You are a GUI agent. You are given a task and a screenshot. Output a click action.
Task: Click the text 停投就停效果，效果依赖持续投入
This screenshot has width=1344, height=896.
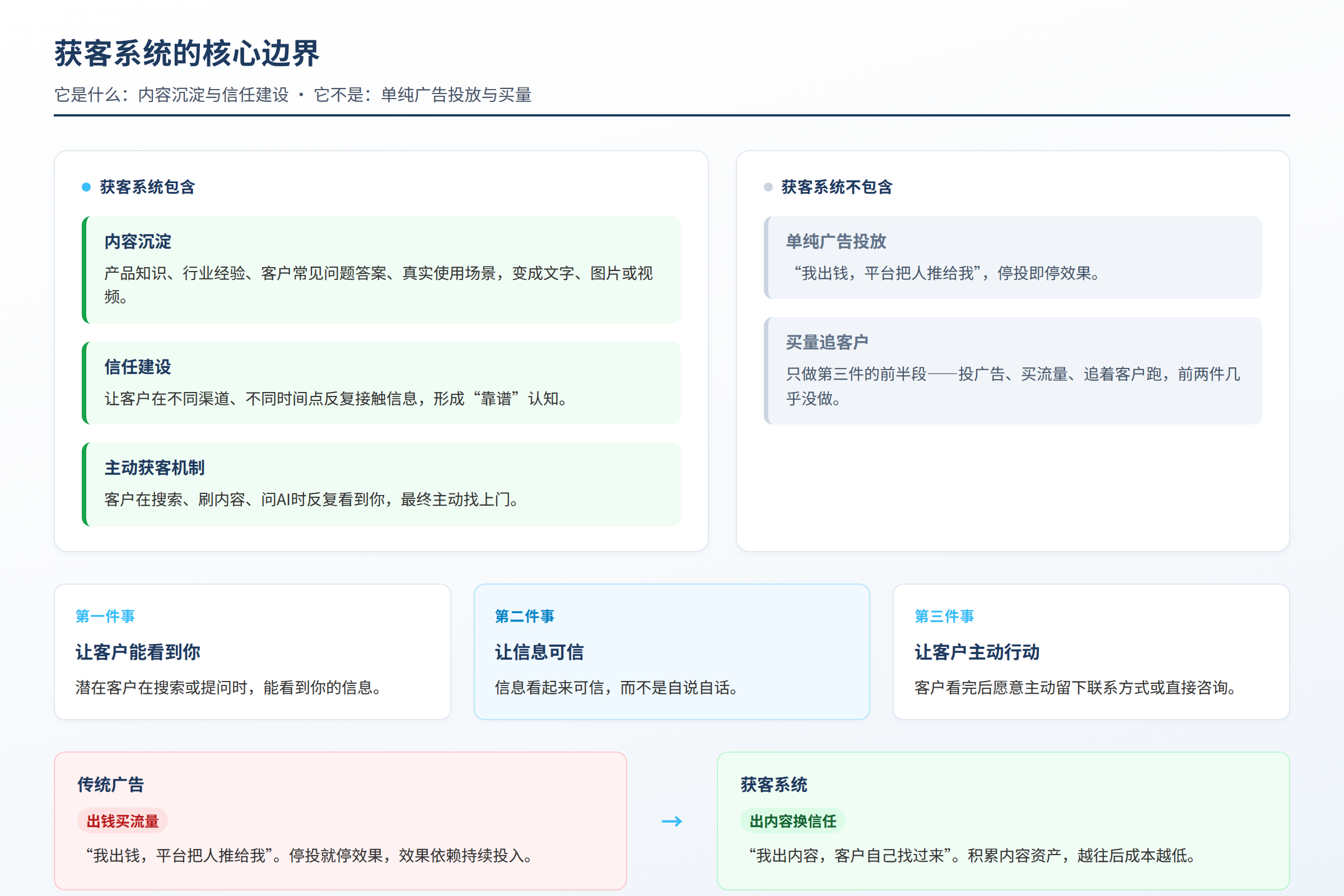(x=407, y=856)
